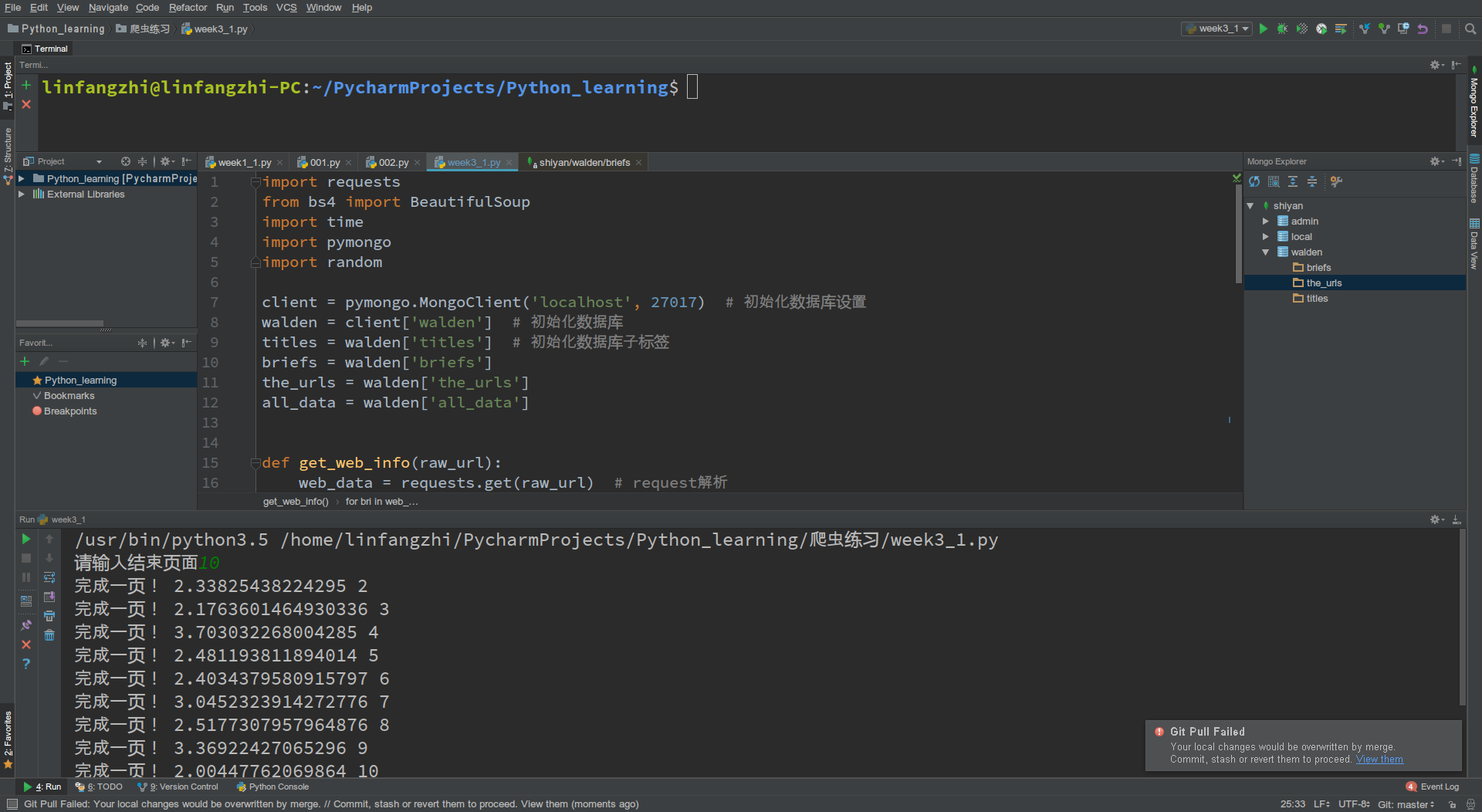Commit changes to VCS
Screen dimensions: 1482x812
tap(1384, 29)
